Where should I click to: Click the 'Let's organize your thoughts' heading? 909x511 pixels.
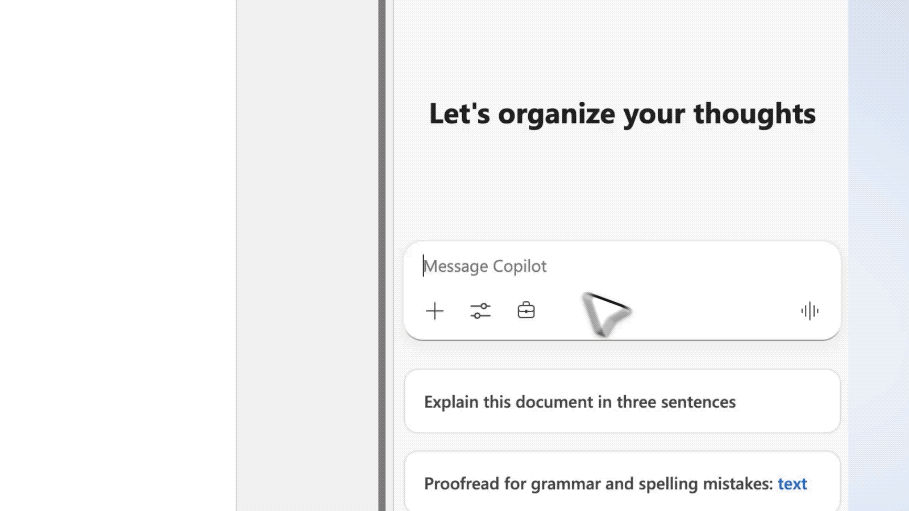(x=622, y=114)
